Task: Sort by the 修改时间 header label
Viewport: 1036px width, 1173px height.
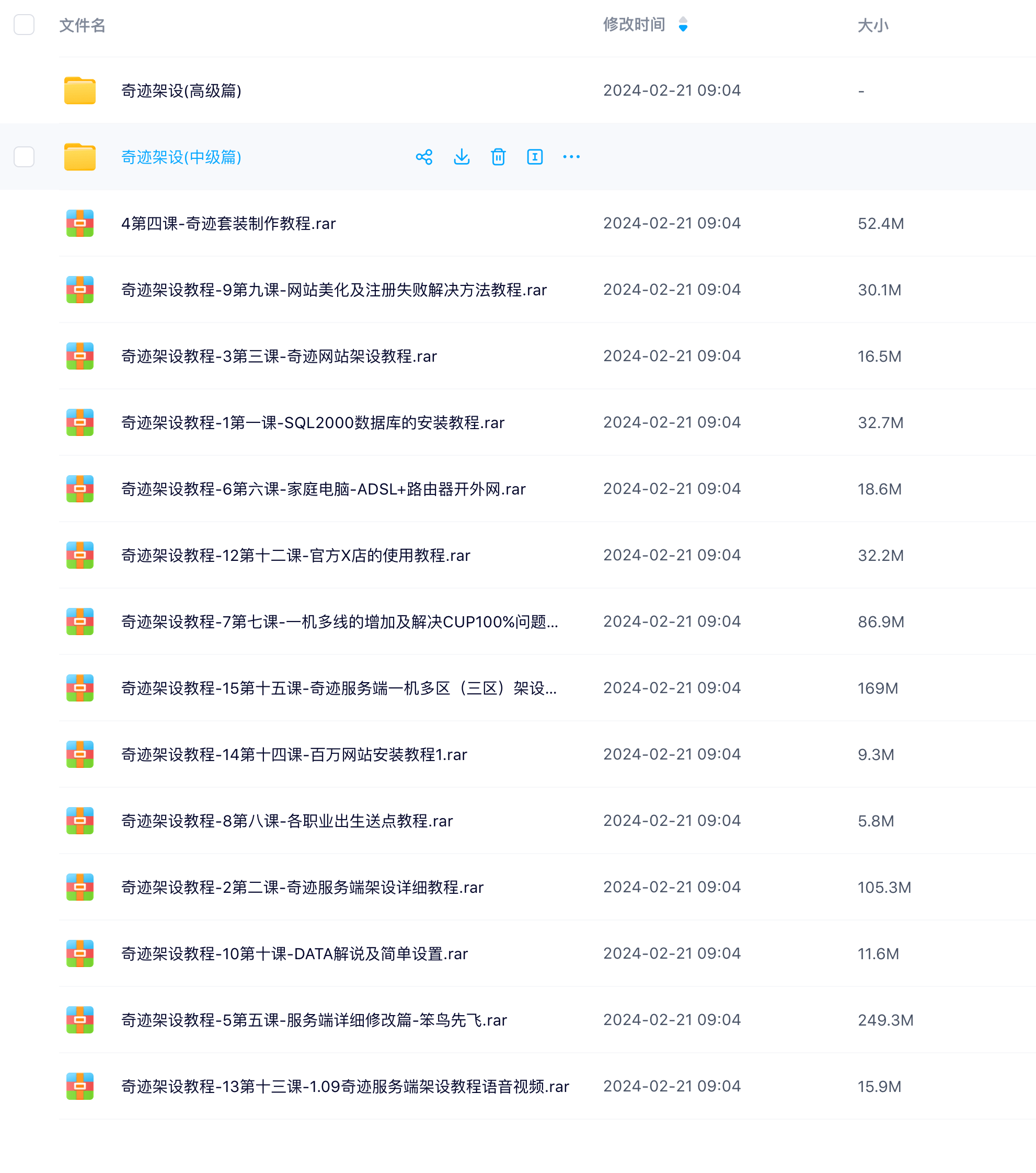Action: point(634,25)
